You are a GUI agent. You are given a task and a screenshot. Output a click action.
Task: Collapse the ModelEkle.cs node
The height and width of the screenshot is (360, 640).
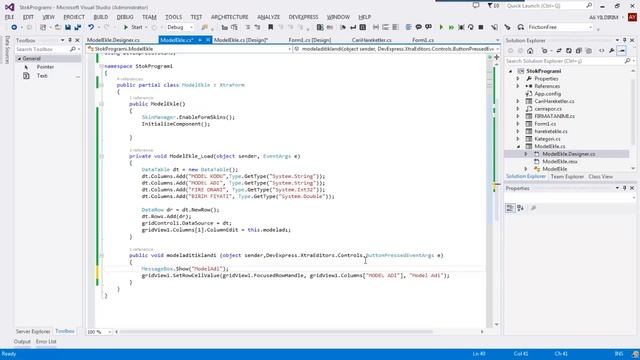tap(518, 146)
